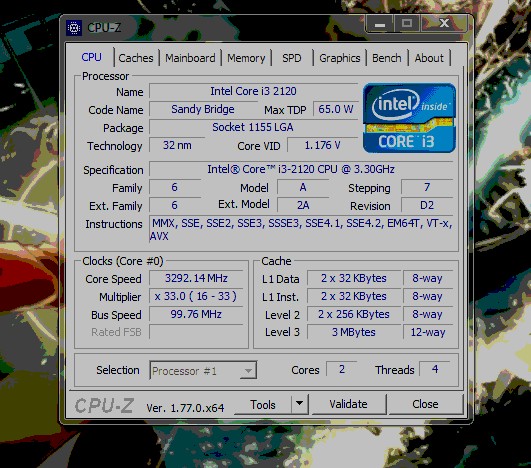The width and height of the screenshot is (531, 468).
Task: Switch to the Memory tab
Action: [246, 58]
